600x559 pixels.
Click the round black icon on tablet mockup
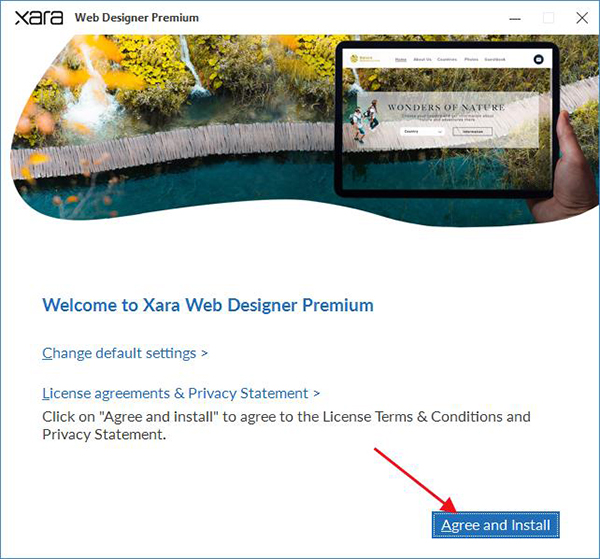538,59
